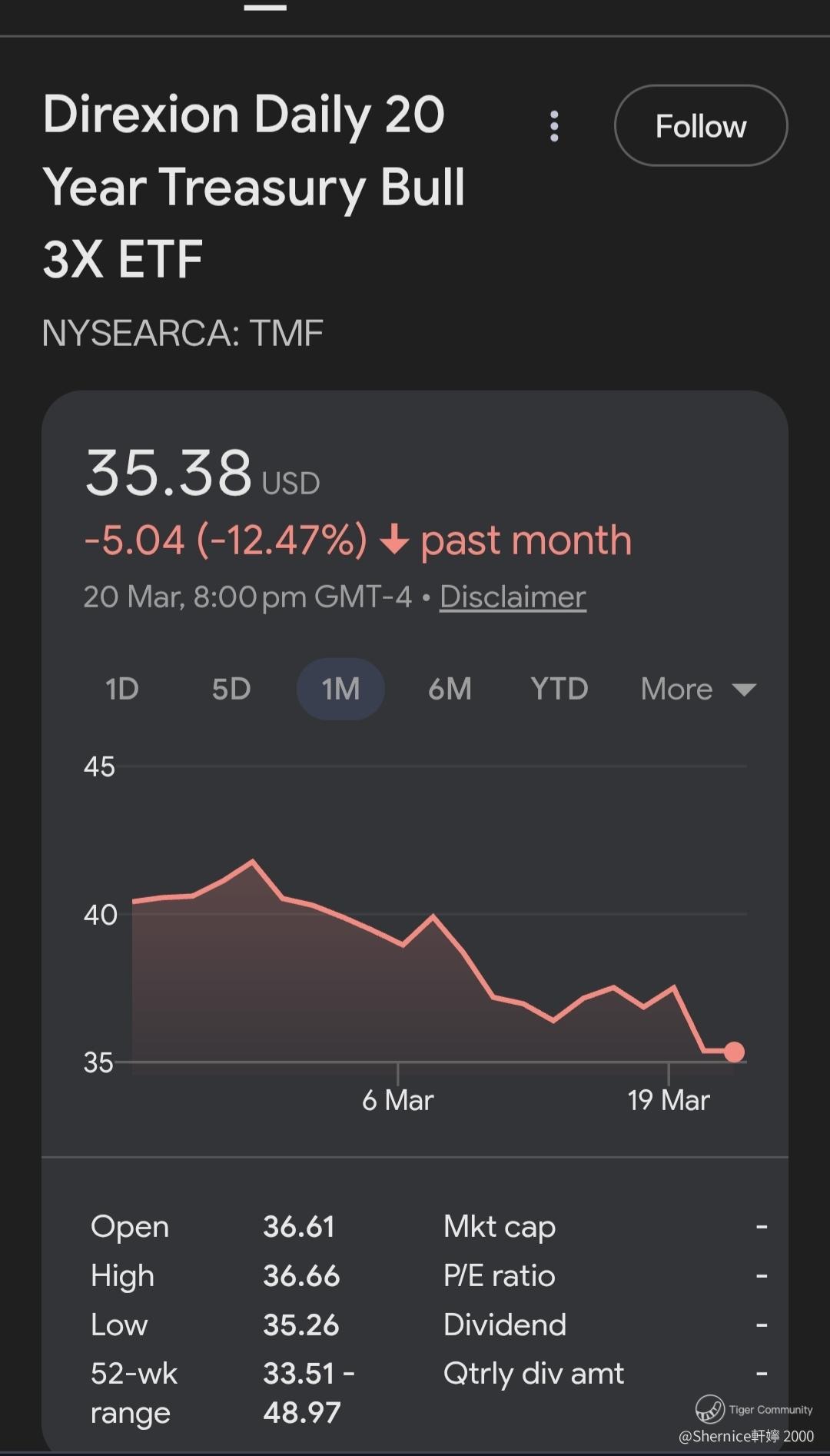Viewport: 830px width, 1456px height.
Task: Tap the Direxion Daily ETF title
Action: [254, 186]
